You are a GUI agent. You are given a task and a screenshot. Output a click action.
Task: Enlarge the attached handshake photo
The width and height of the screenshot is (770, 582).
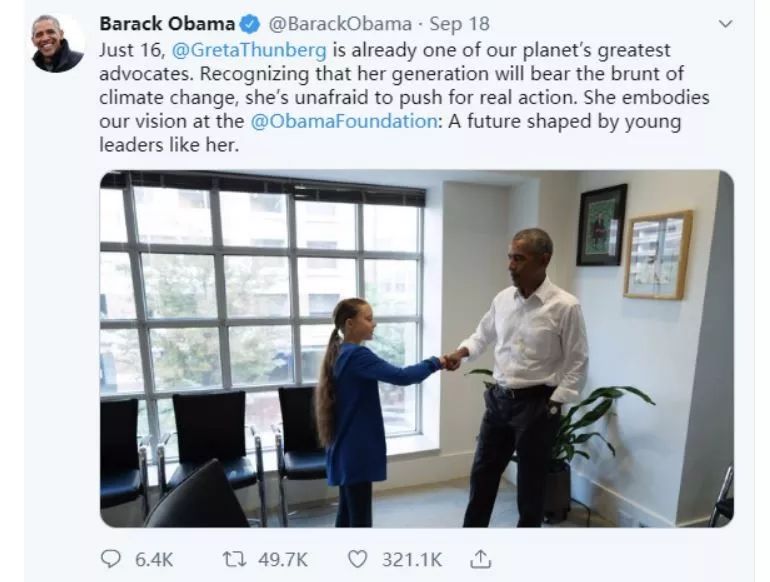pos(417,349)
